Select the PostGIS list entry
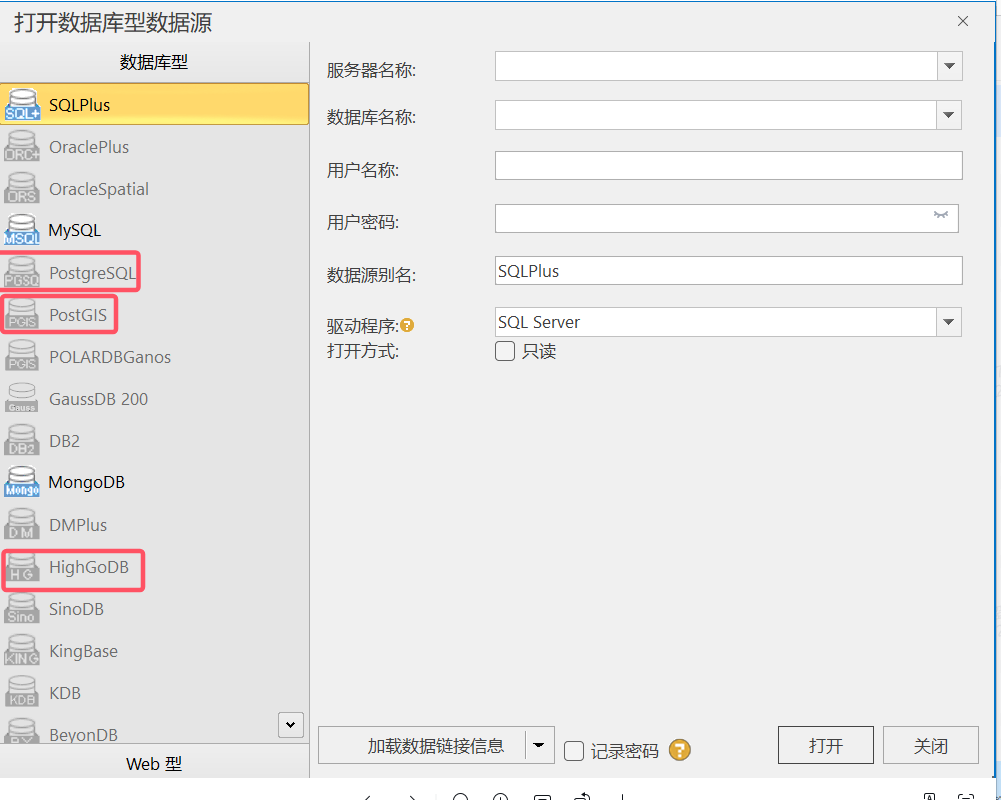 [x=154, y=315]
